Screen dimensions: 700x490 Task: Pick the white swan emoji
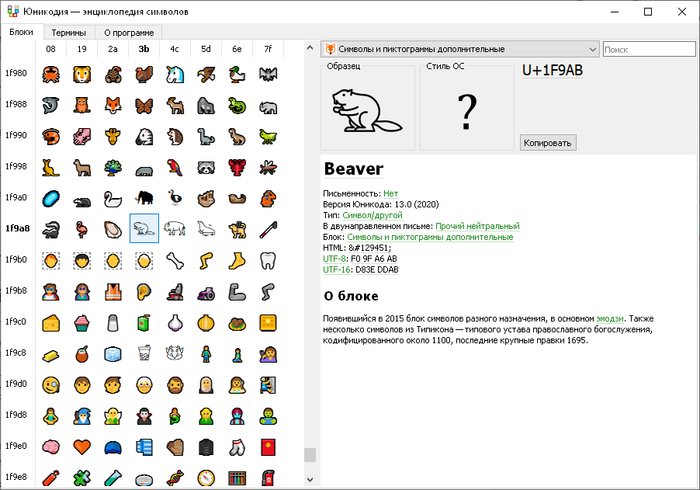(x=113, y=197)
